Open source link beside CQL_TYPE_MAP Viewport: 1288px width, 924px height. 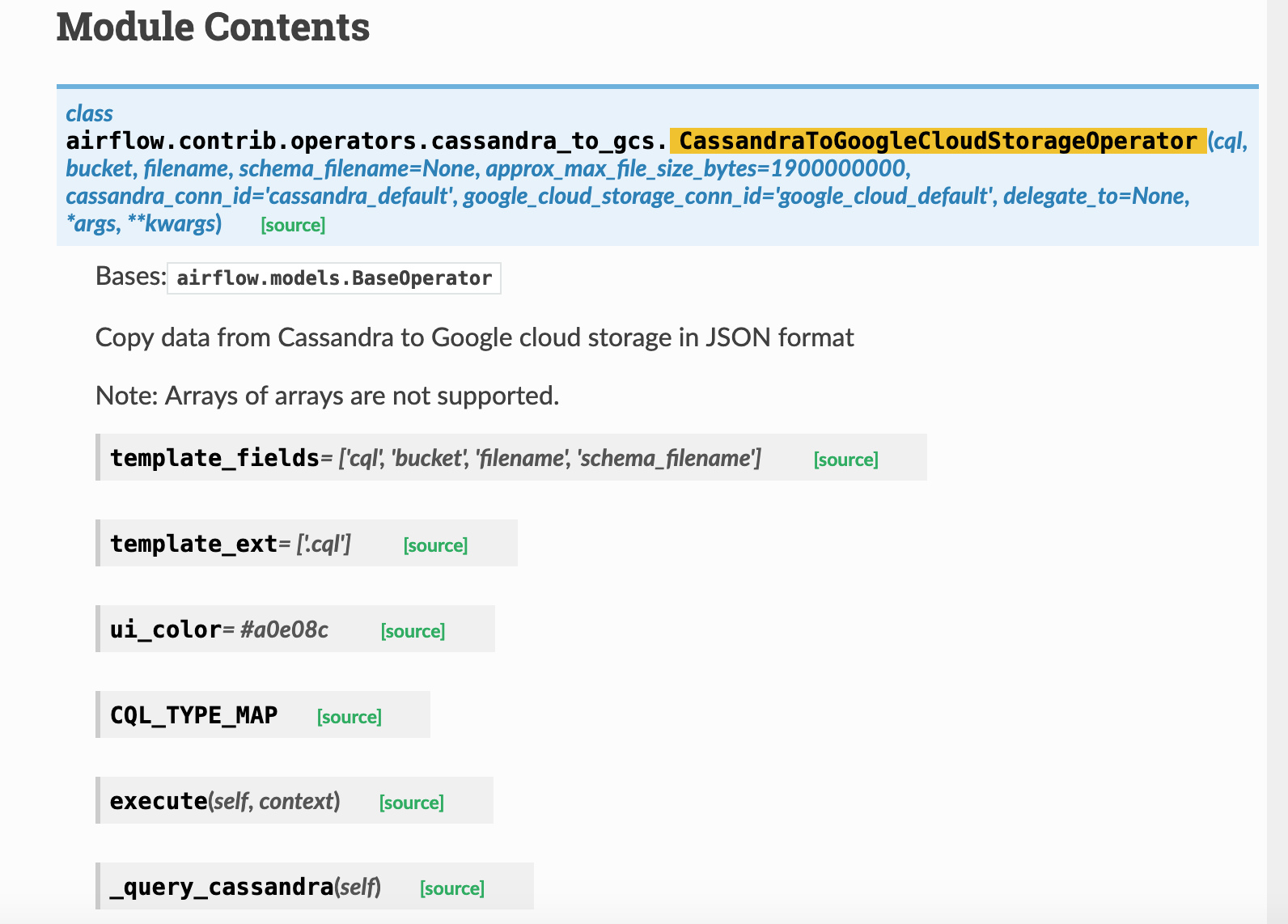click(x=349, y=717)
